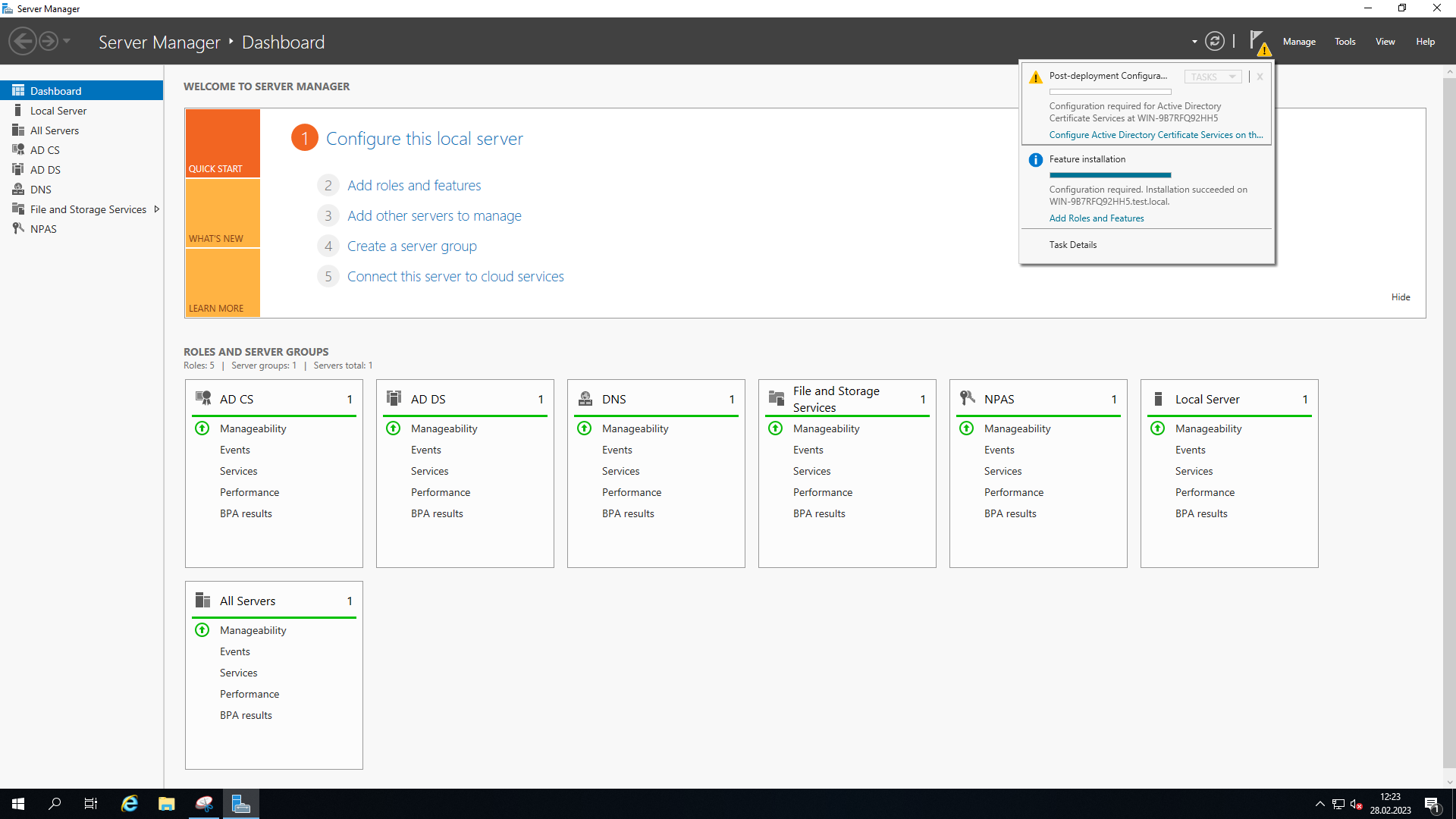Click the Post-deployment configuration progress bar
Viewport: 1456px width, 819px height.
click(x=1110, y=92)
